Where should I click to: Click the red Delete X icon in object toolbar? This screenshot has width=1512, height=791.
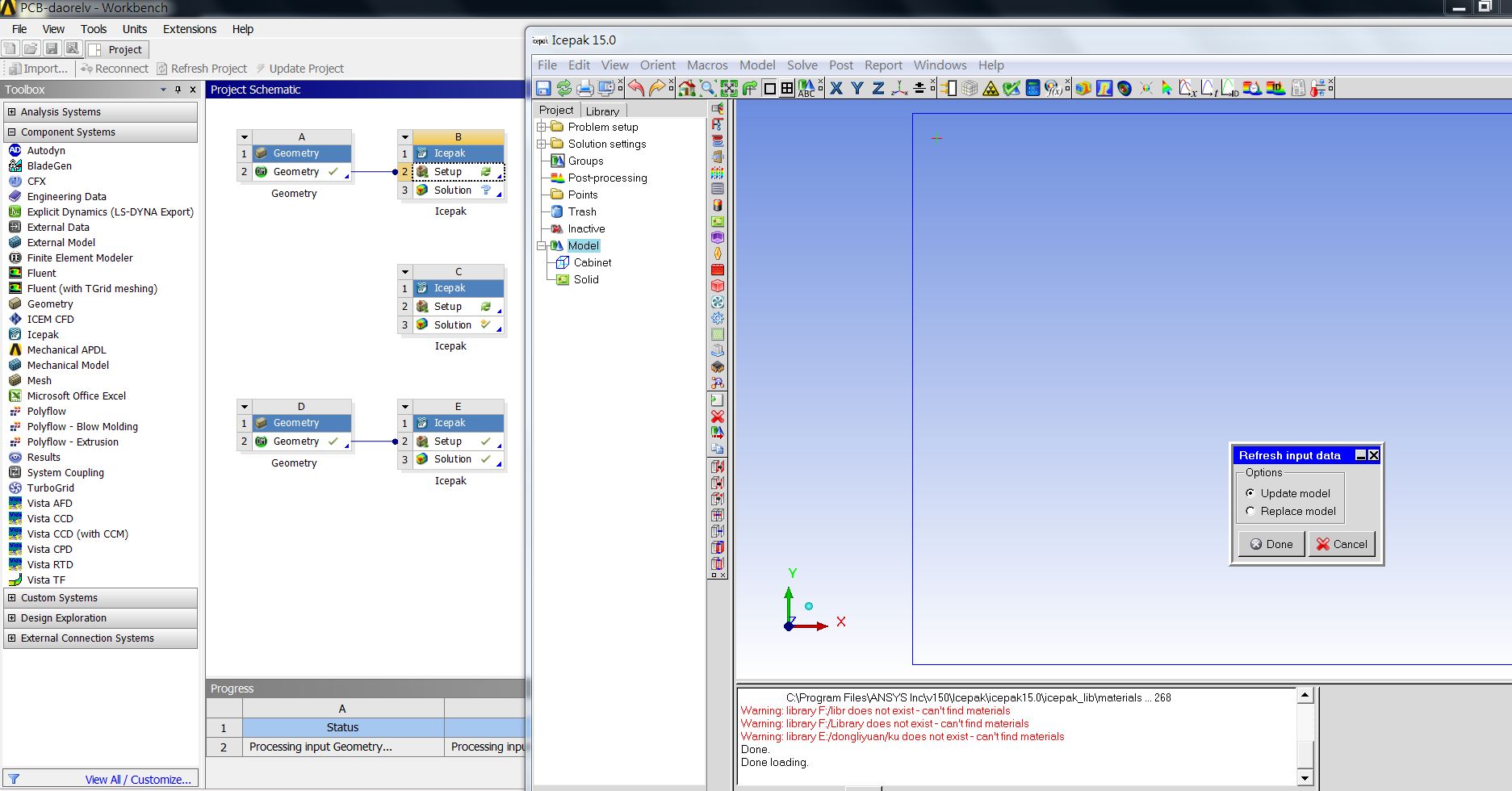point(717,416)
